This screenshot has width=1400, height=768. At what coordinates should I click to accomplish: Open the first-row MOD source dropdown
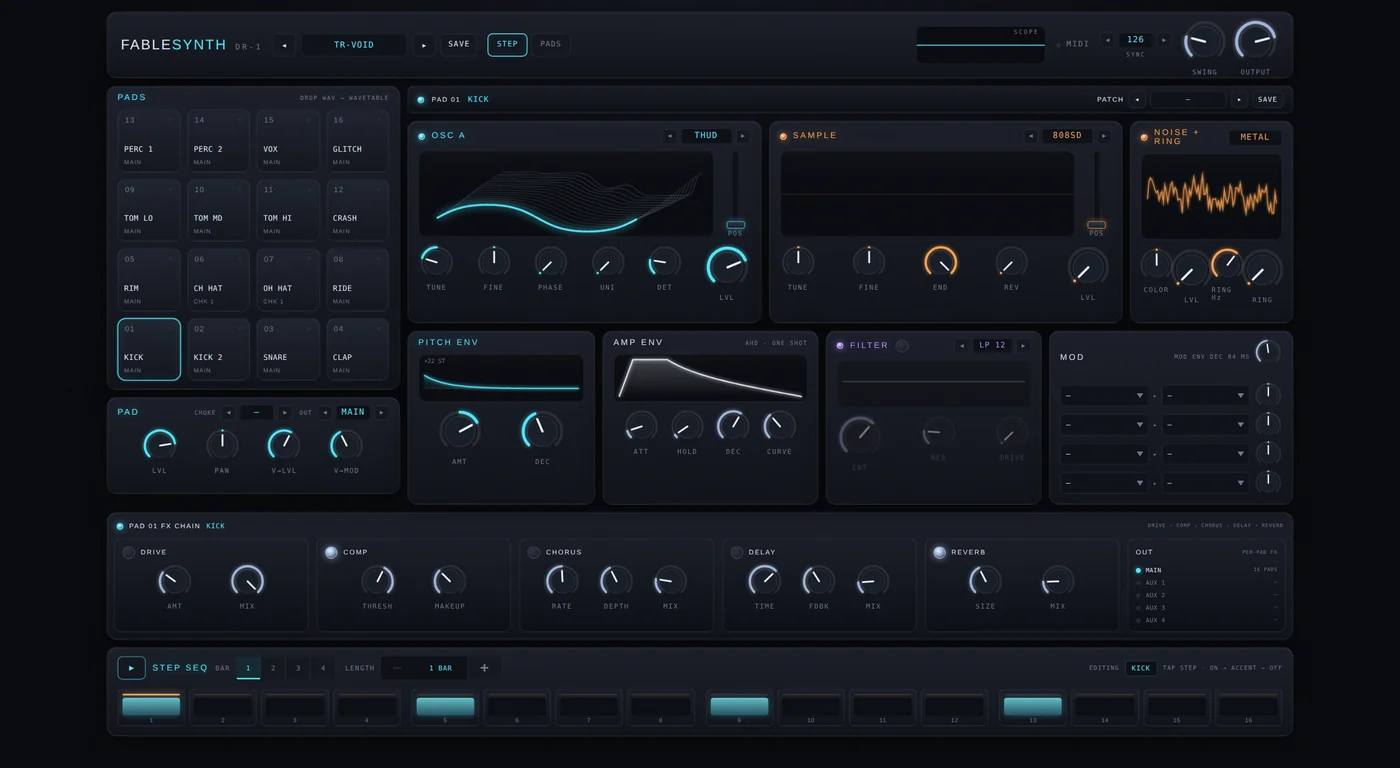pos(1104,396)
